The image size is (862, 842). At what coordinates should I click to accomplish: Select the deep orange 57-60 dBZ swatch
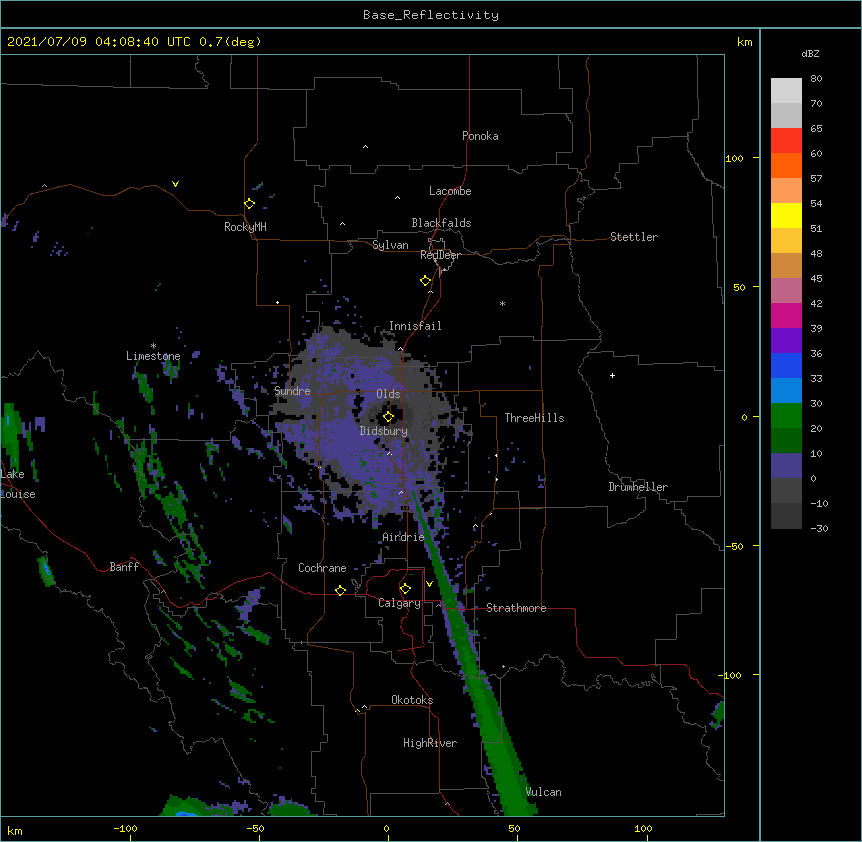click(786, 165)
